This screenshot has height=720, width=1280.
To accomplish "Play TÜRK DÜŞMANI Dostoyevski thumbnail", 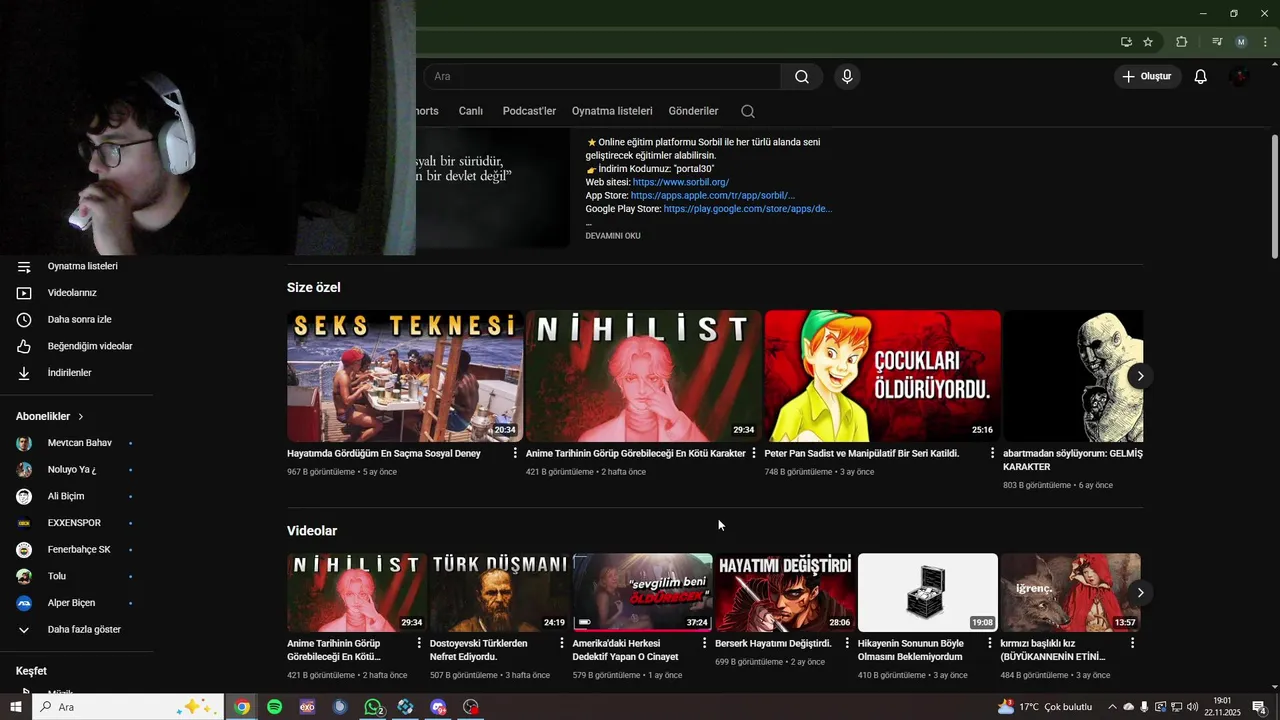I will (x=500, y=593).
